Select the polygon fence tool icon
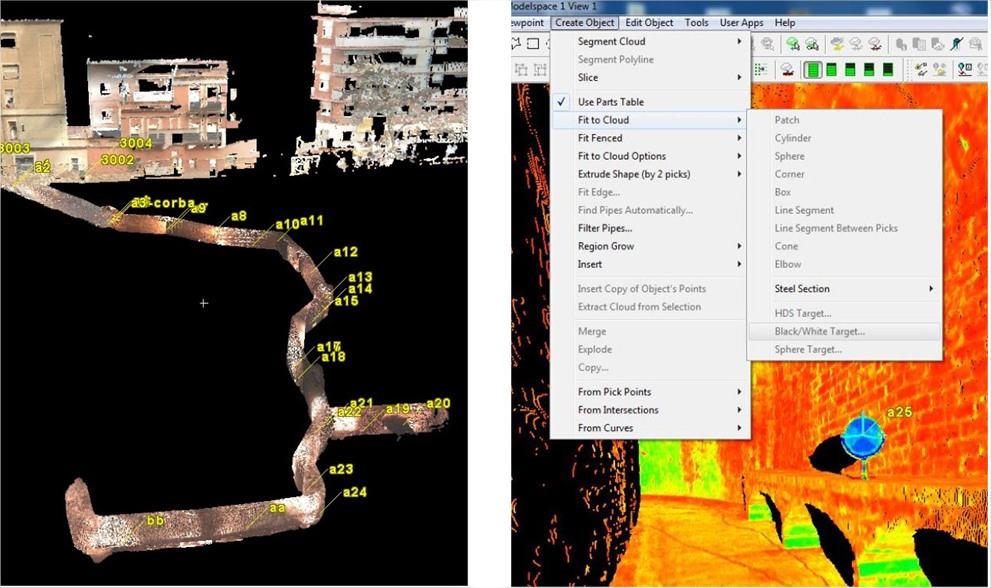This screenshot has height=588, width=991. coord(516,43)
